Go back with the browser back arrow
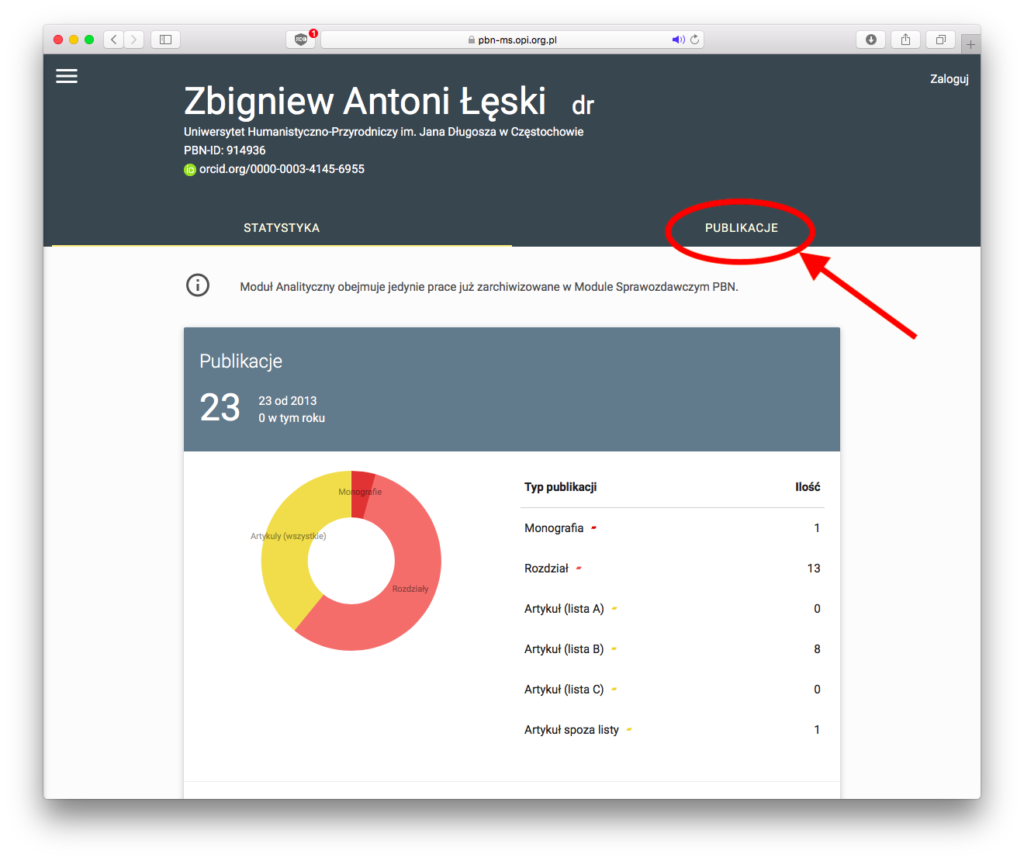The image size is (1024, 861). click(x=114, y=40)
